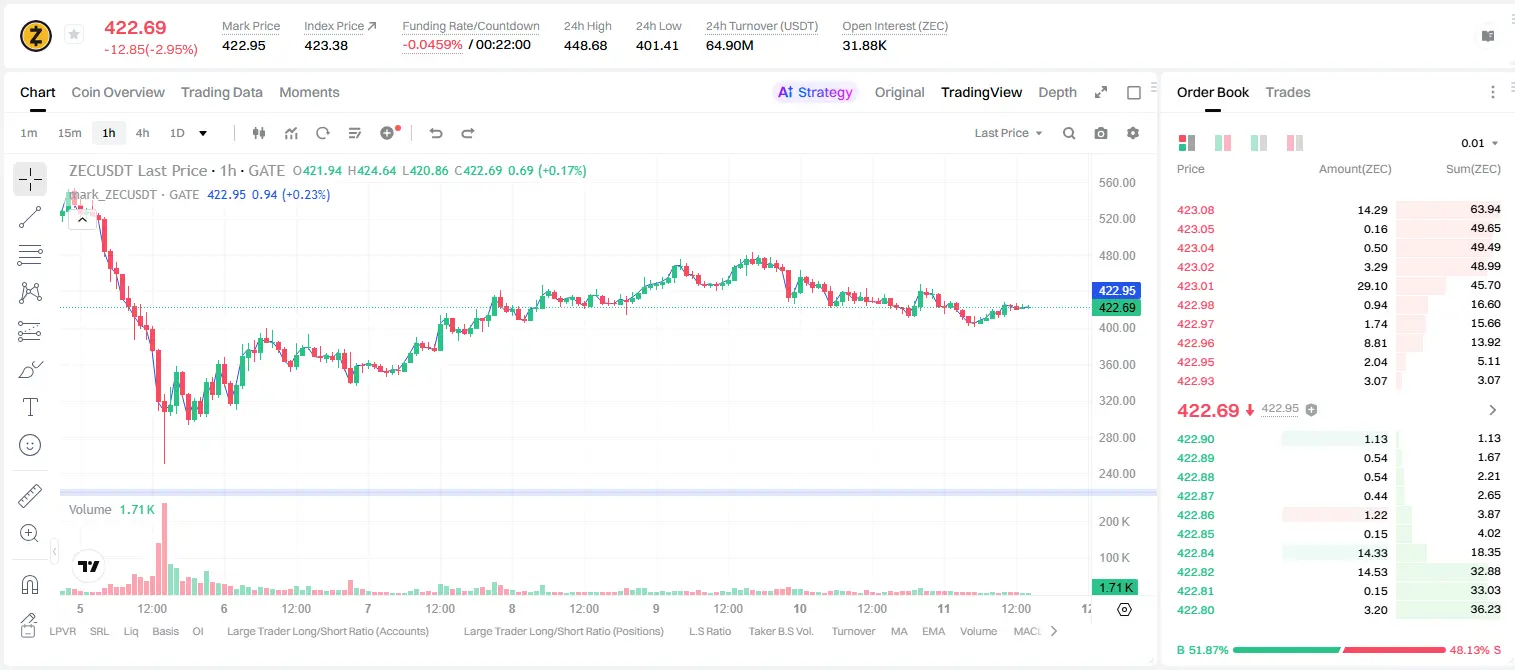
Task: Open order book three-dot options menu
Action: (1493, 92)
